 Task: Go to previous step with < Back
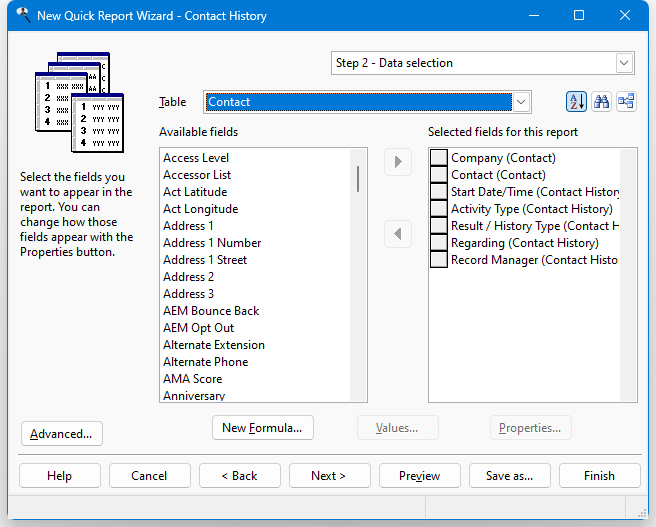(240, 476)
